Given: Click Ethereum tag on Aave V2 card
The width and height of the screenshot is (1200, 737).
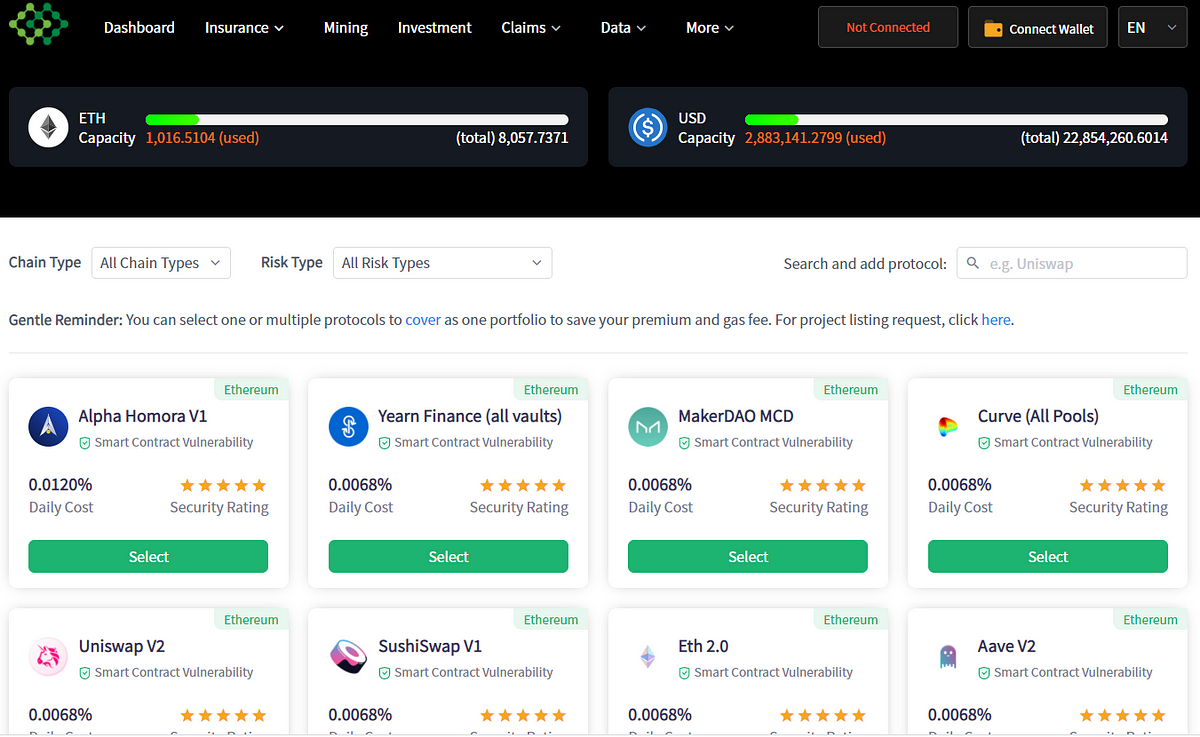Looking at the screenshot, I should pyautogui.click(x=1150, y=620).
